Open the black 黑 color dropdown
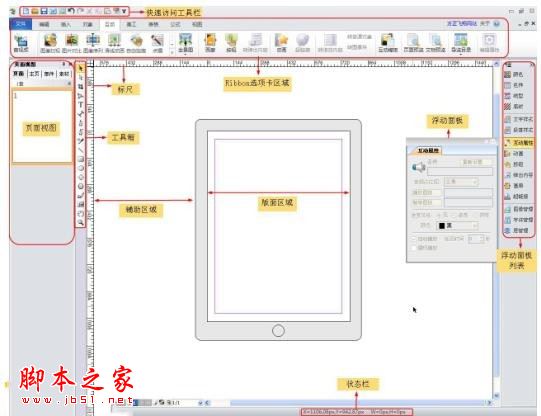541x416 pixels. tap(458, 226)
